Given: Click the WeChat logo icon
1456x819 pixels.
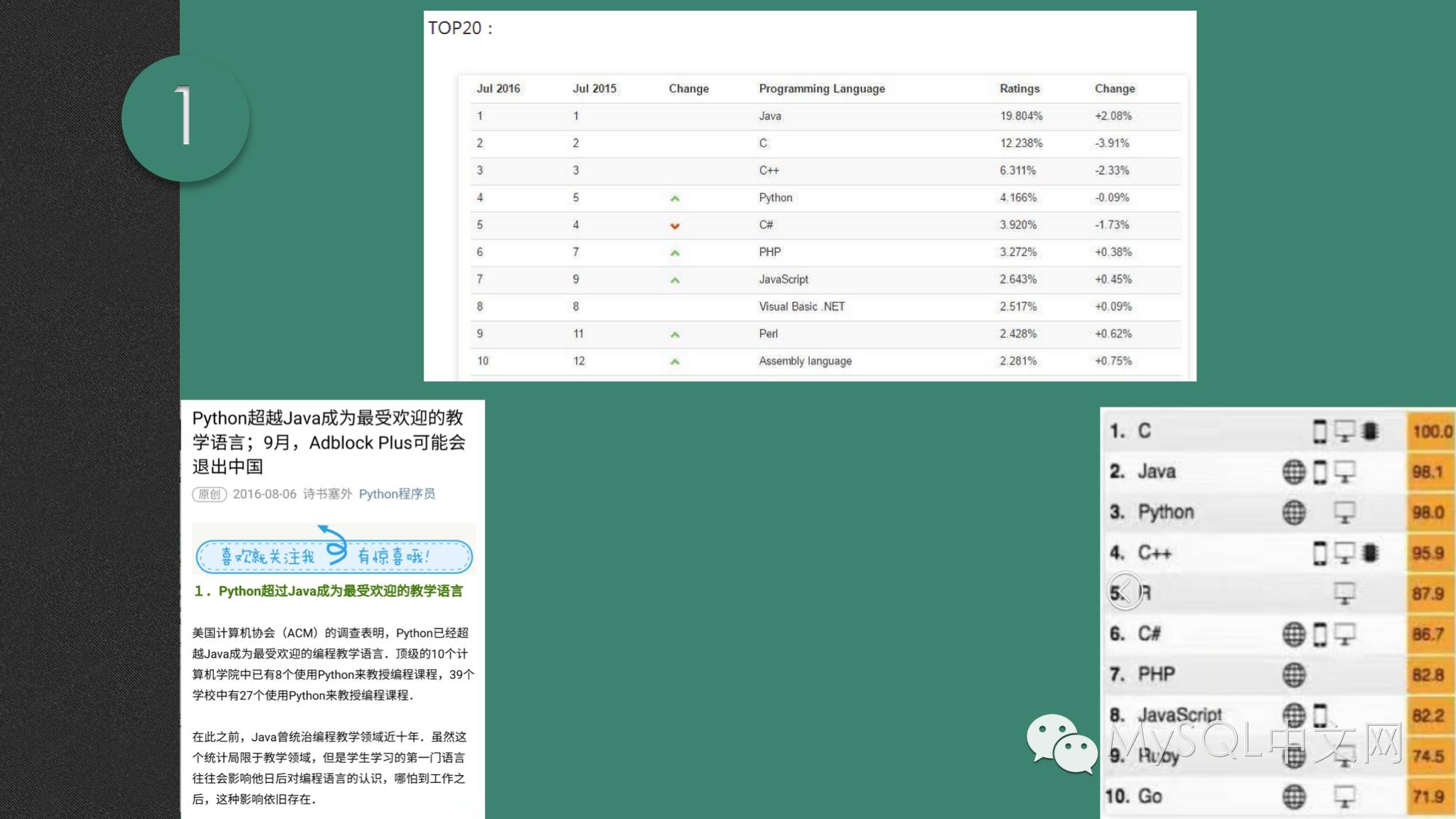Looking at the screenshot, I should pyautogui.click(x=1061, y=743).
